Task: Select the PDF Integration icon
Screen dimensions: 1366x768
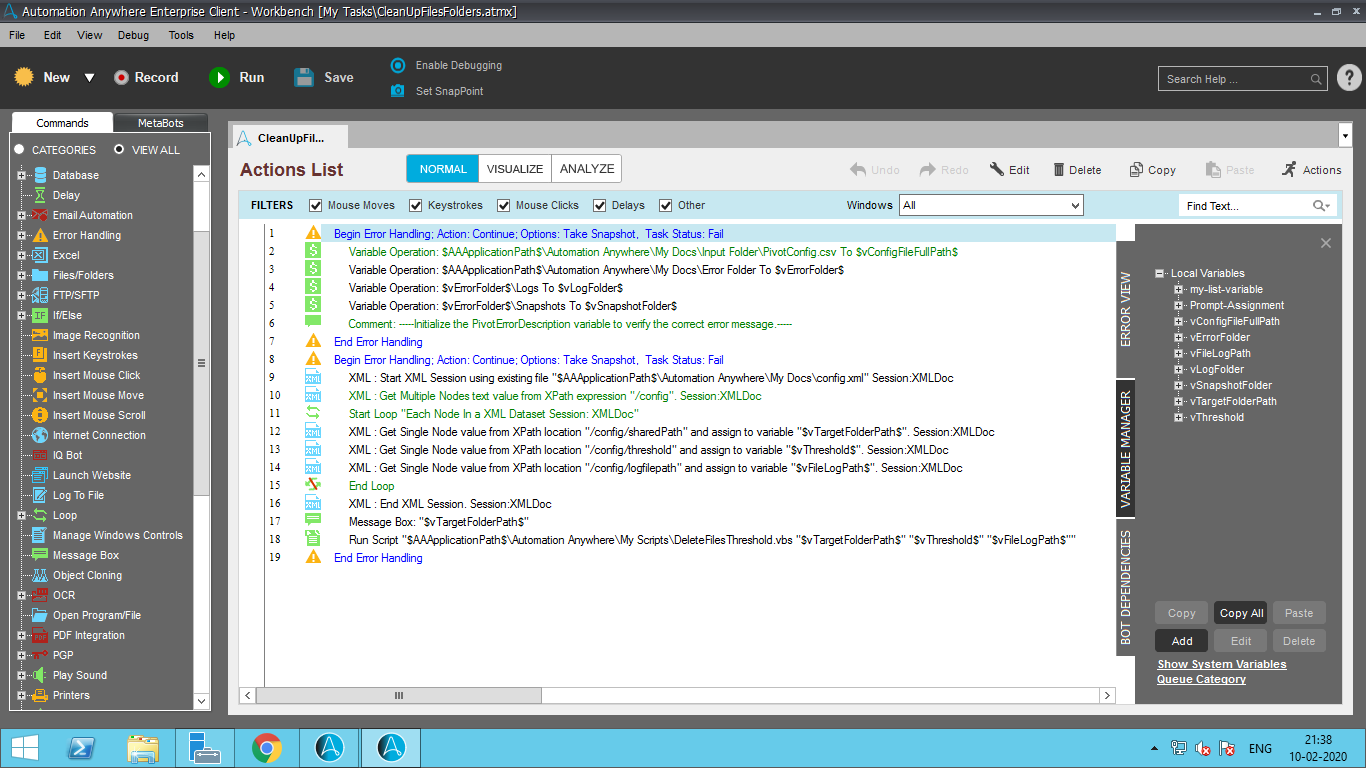Action: [x=40, y=635]
